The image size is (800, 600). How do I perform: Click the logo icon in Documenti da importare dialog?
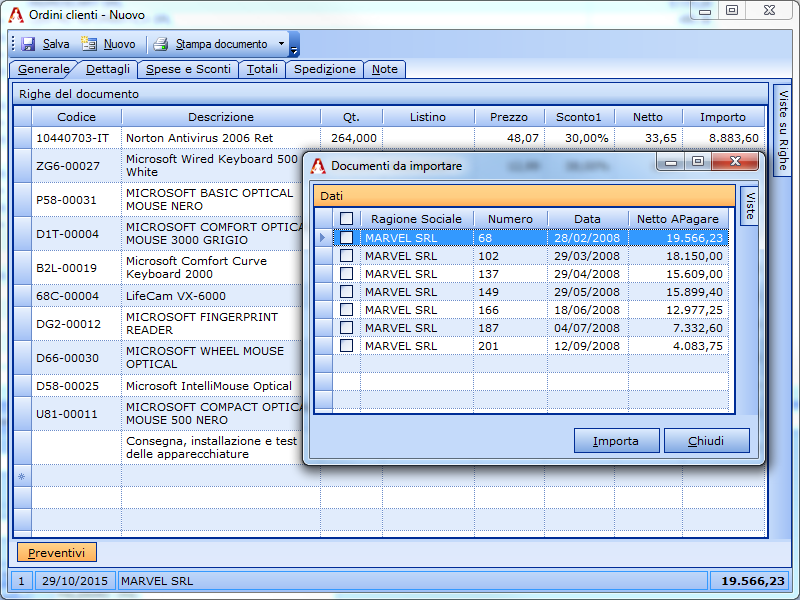(318, 165)
